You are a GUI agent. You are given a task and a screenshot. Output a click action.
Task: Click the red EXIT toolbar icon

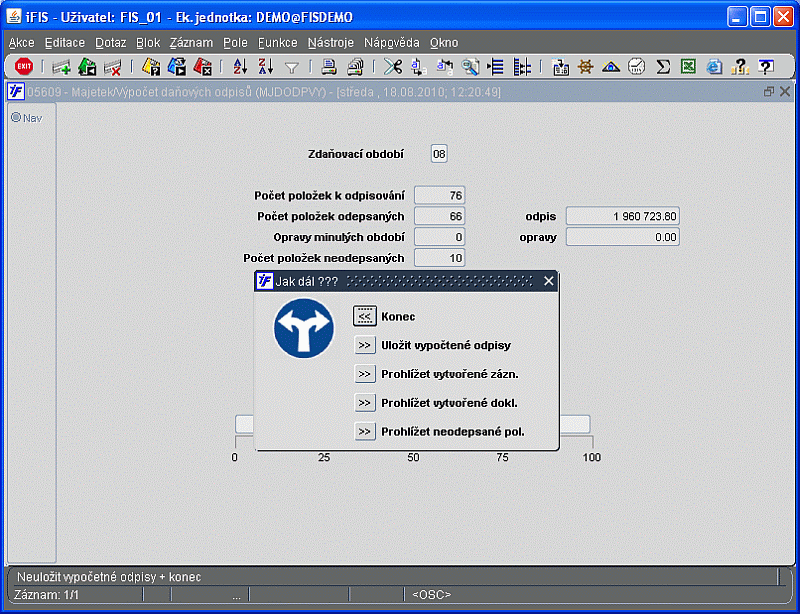(x=23, y=66)
